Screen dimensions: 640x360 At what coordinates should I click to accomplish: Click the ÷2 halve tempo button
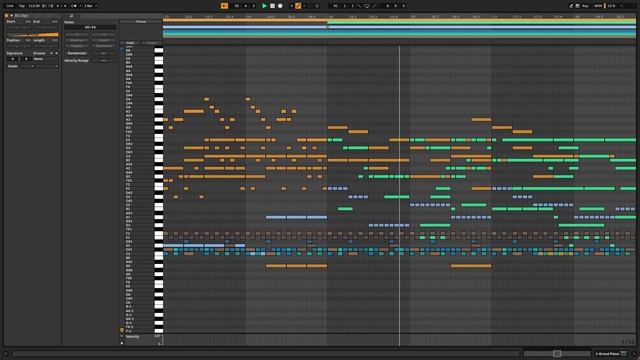[77, 35]
